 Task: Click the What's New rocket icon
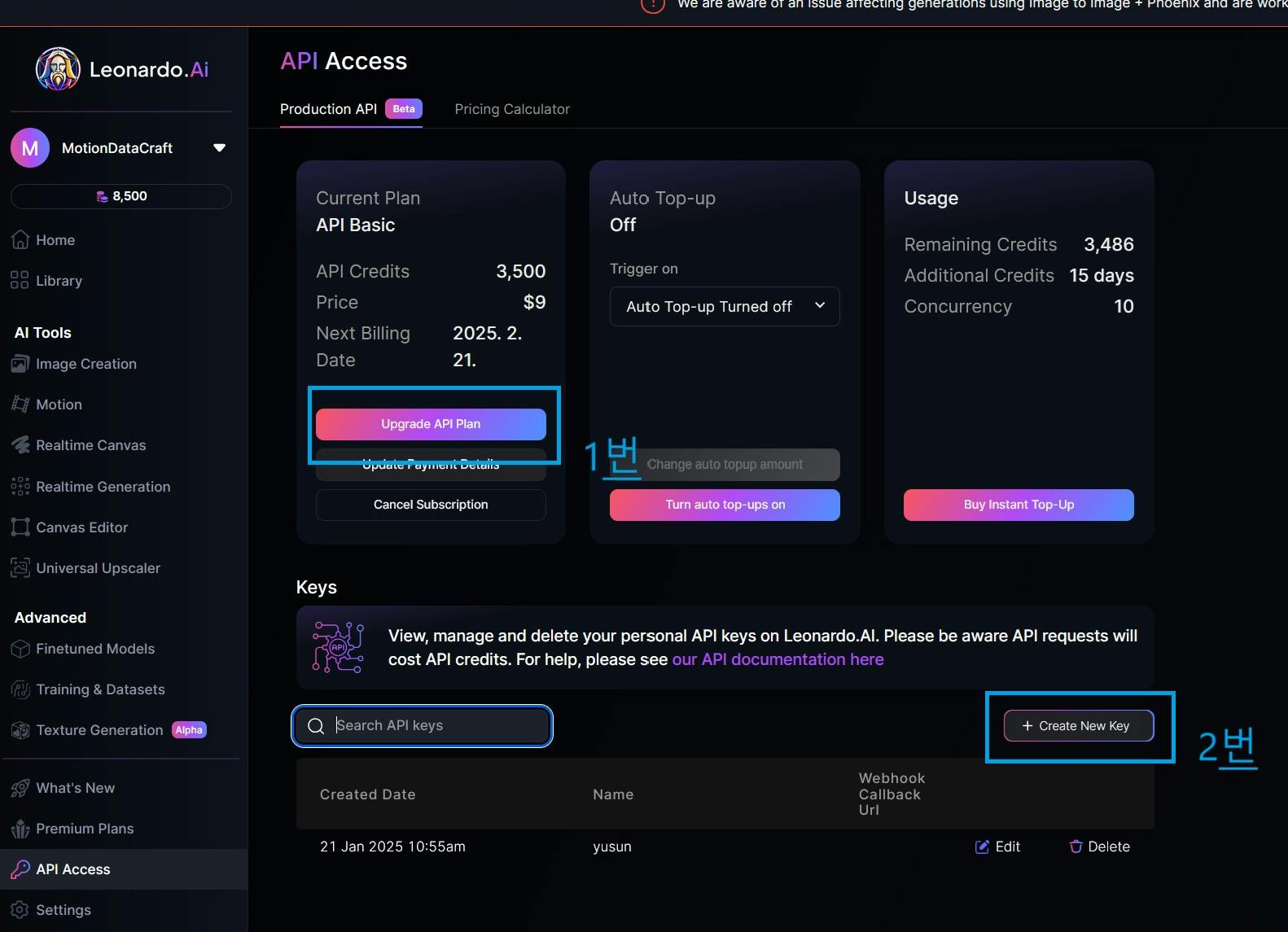20,788
